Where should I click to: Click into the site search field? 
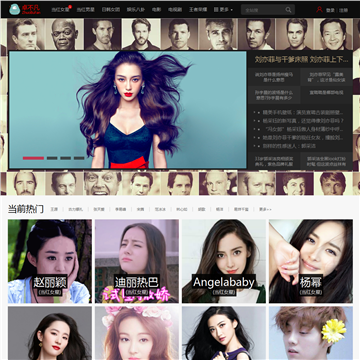pyautogui.click(x=263, y=10)
